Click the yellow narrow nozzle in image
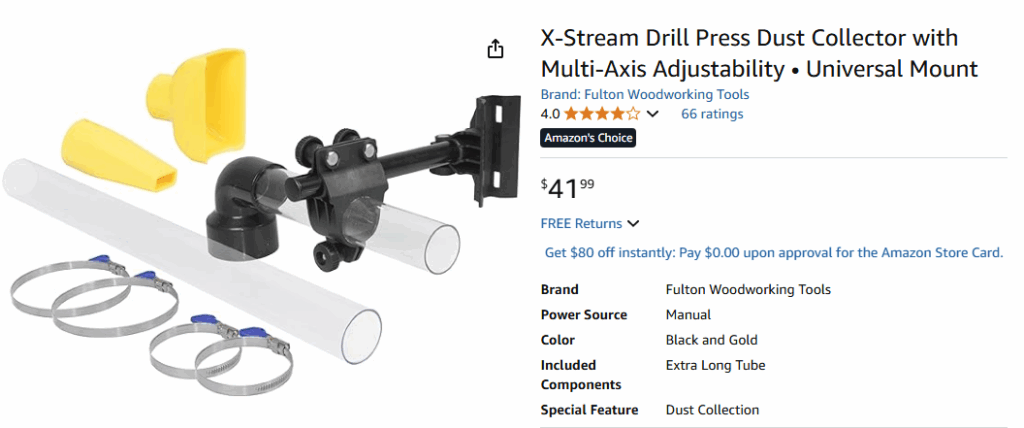 click(x=118, y=154)
